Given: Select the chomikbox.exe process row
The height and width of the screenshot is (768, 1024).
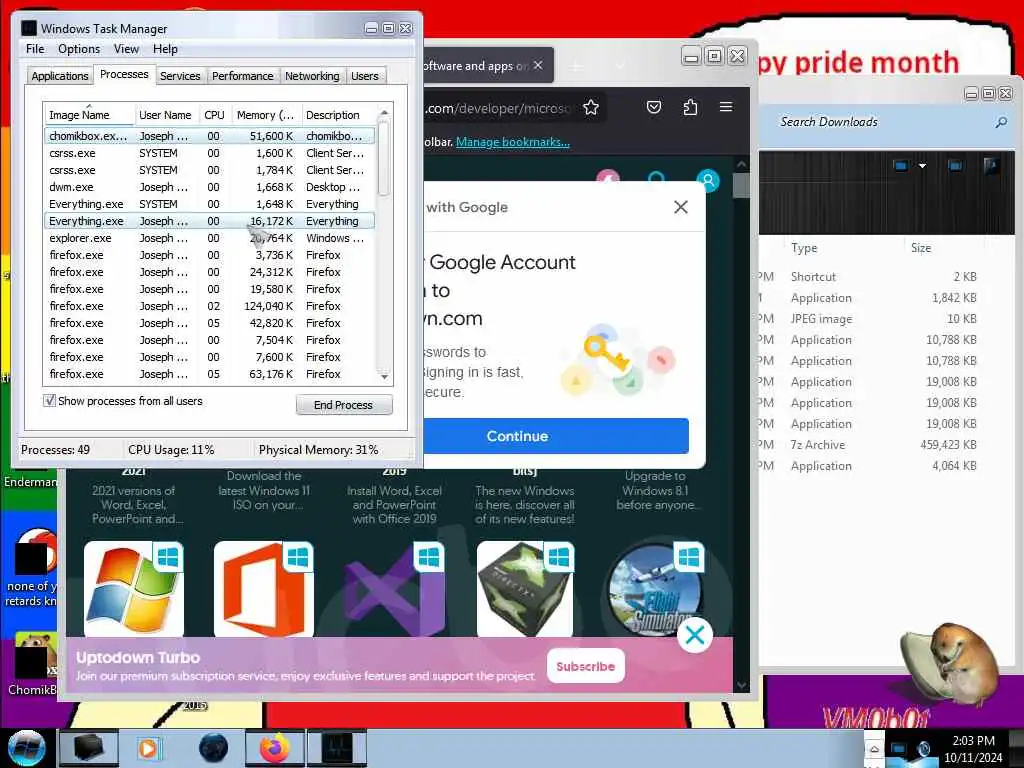Looking at the screenshot, I should pos(210,136).
